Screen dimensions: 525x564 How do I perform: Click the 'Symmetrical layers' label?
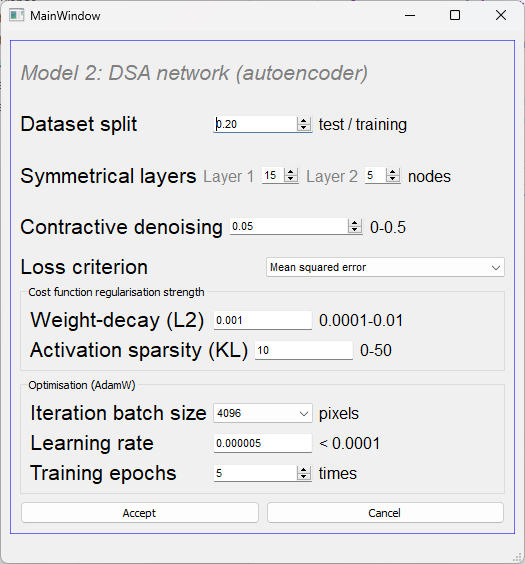click(x=108, y=176)
